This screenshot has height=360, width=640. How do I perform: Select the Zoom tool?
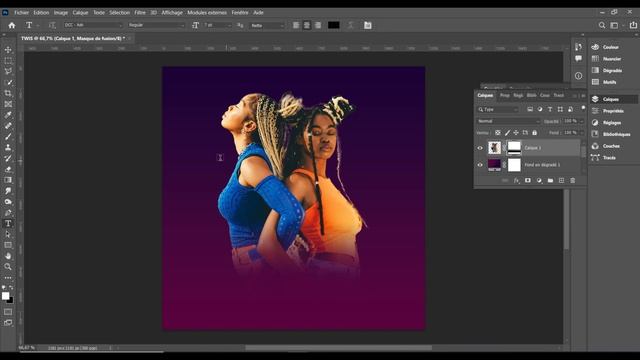[x=8, y=267]
